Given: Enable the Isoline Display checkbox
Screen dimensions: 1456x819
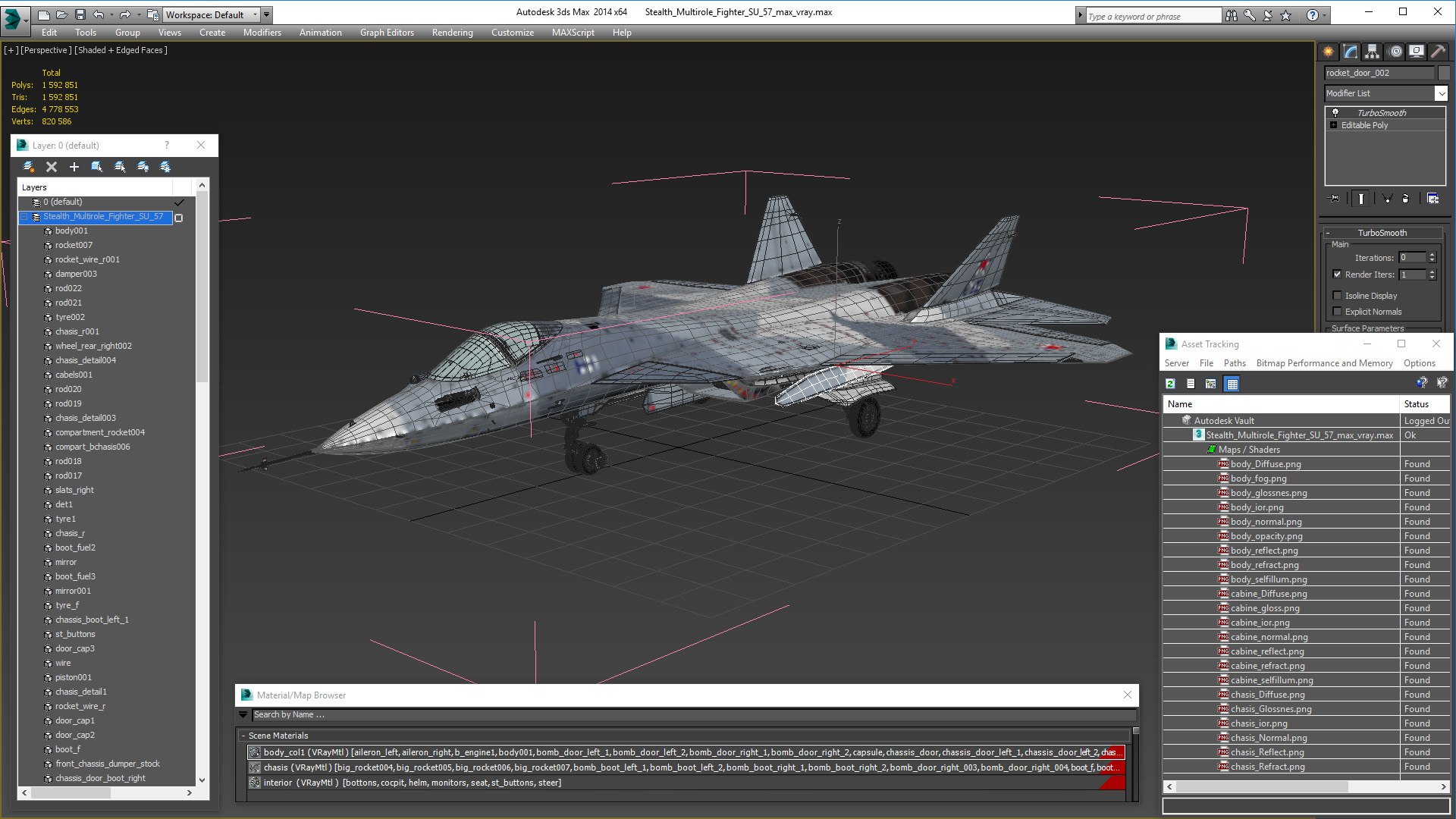Looking at the screenshot, I should coord(1337,296).
